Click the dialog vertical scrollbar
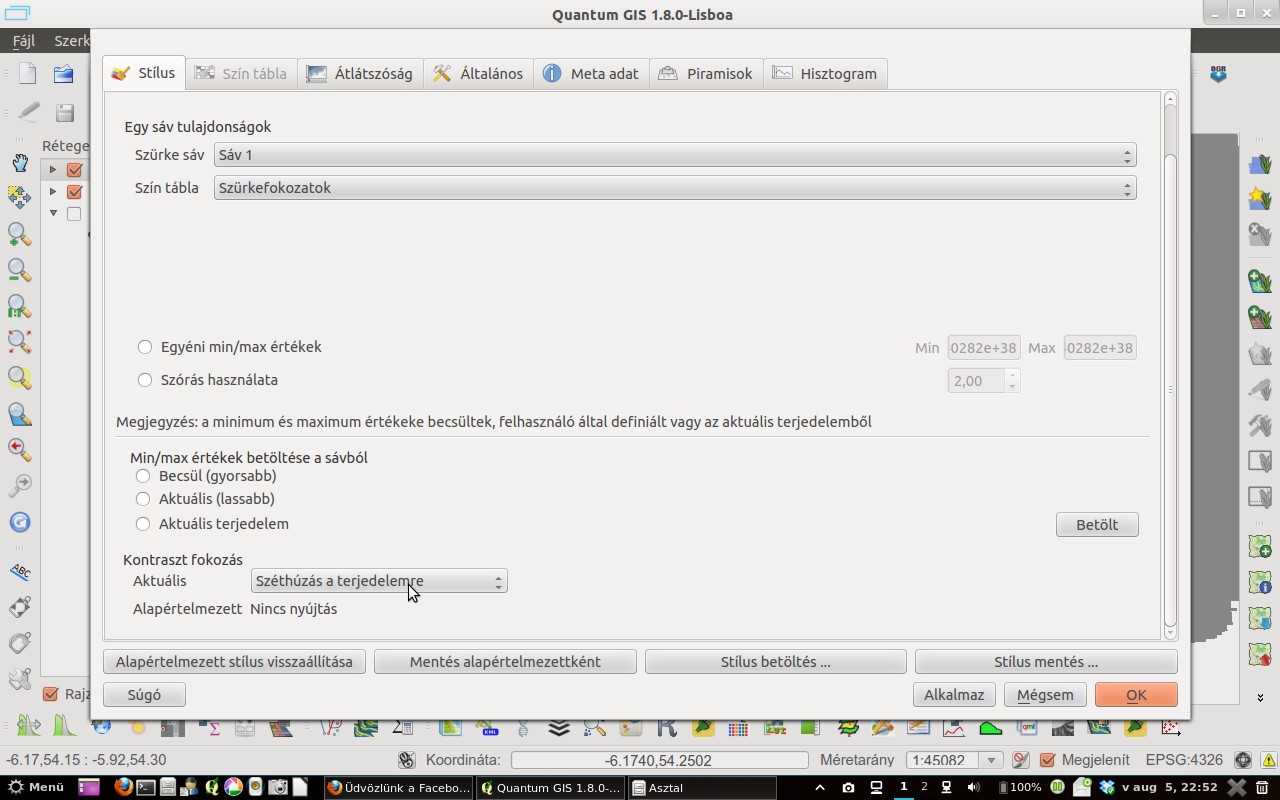1280x800 pixels. pyautogui.click(x=1170, y=365)
